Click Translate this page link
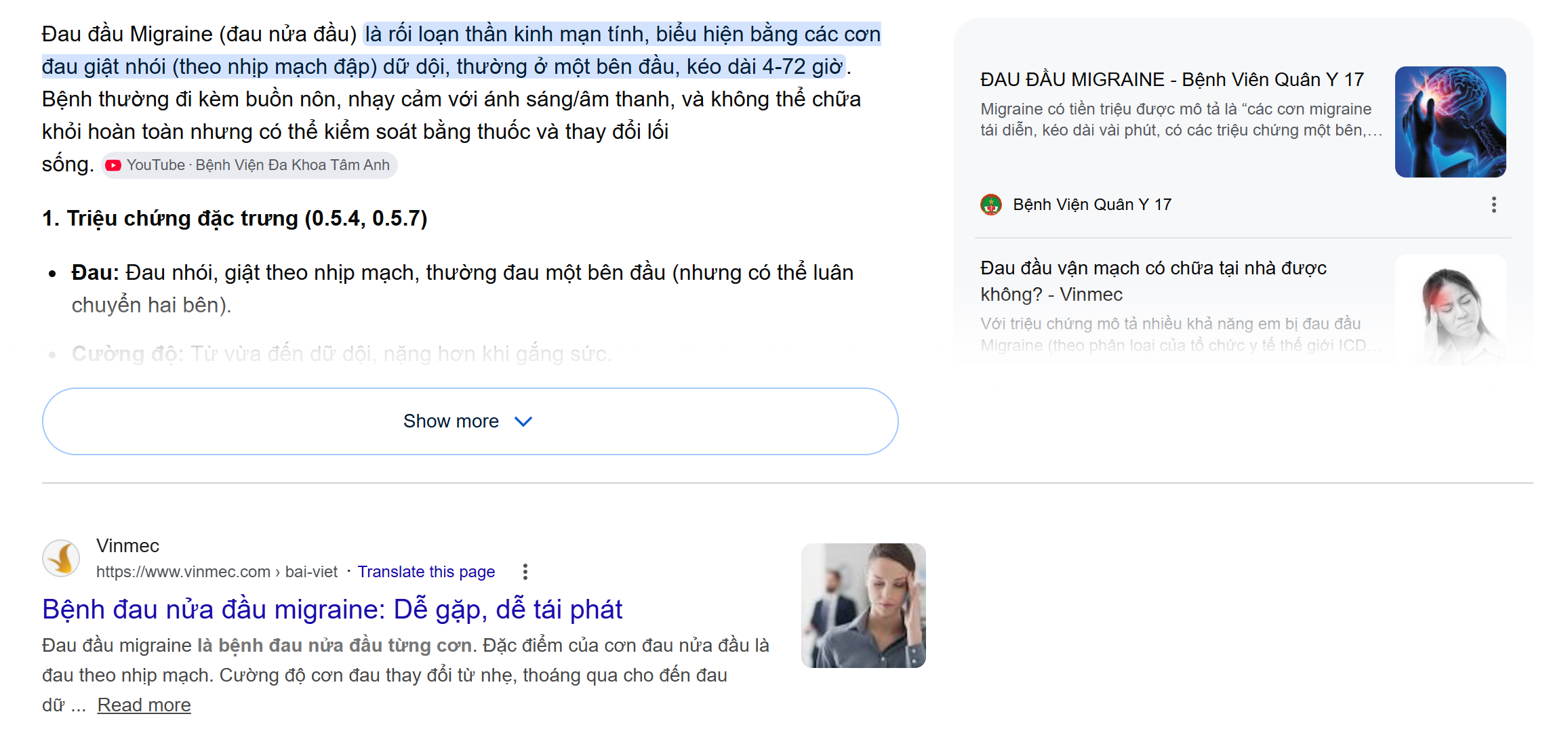This screenshot has height=752, width=1568. [426, 572]
